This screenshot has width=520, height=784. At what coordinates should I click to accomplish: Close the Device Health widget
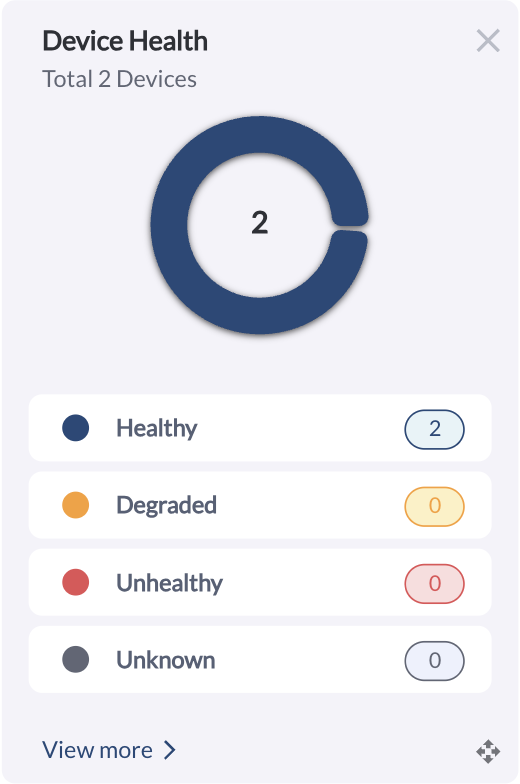[488, 40]
